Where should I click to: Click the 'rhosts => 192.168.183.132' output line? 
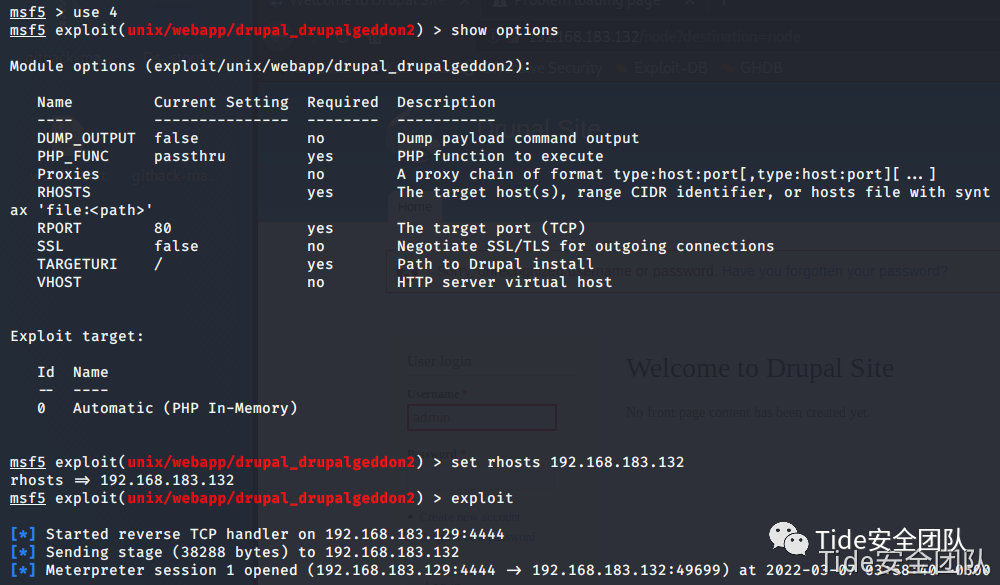122,480
